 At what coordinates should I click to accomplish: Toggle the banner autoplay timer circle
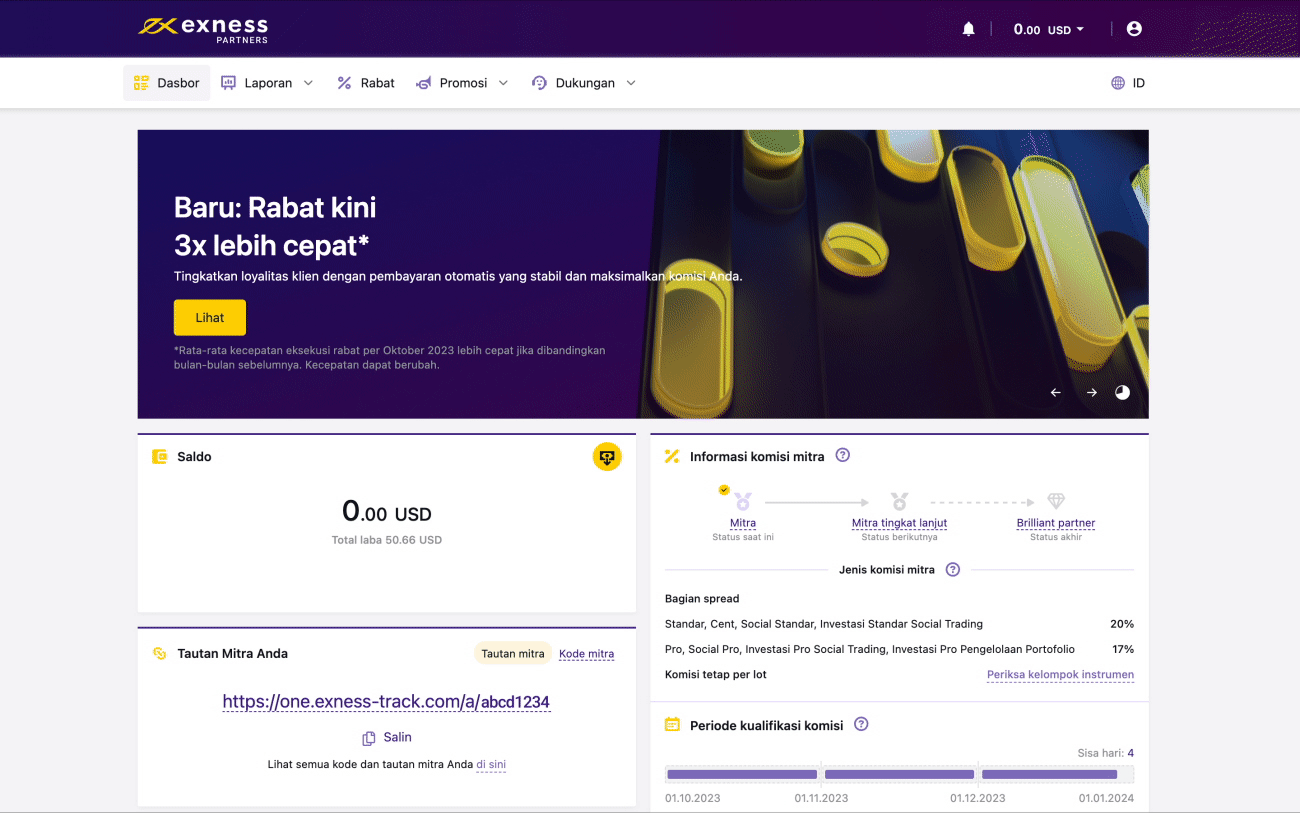[x=1122, y=393]
